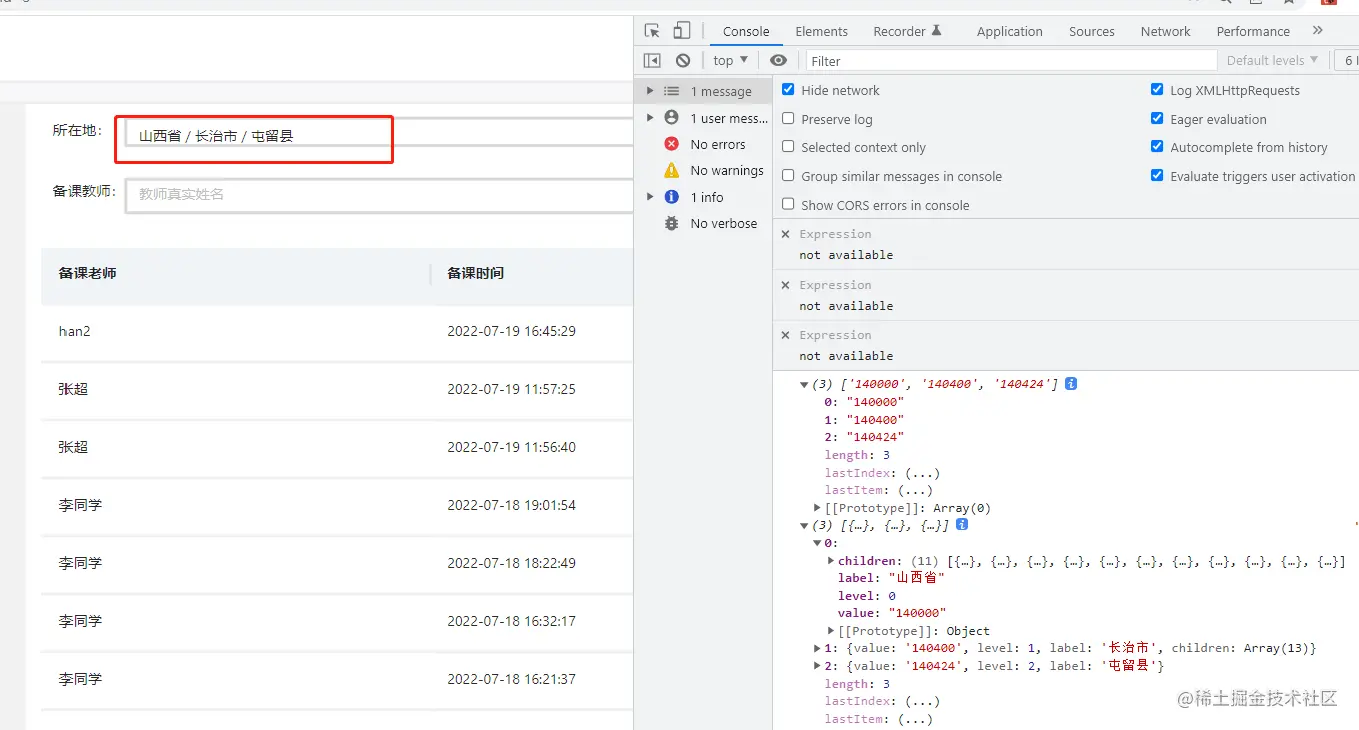Click the 2: "140424" array entry
The image size is (1359, 730).
point(864,437)
